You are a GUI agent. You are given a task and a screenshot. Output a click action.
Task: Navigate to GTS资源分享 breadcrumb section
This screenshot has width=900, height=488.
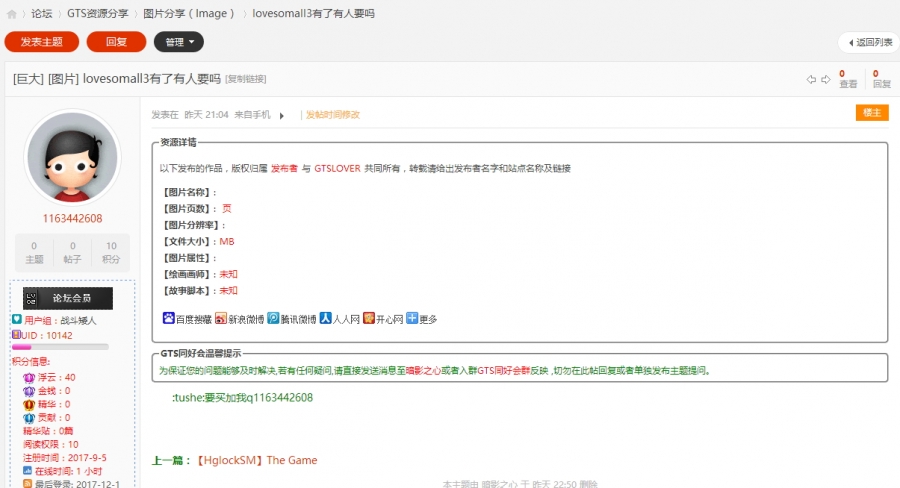97,14
